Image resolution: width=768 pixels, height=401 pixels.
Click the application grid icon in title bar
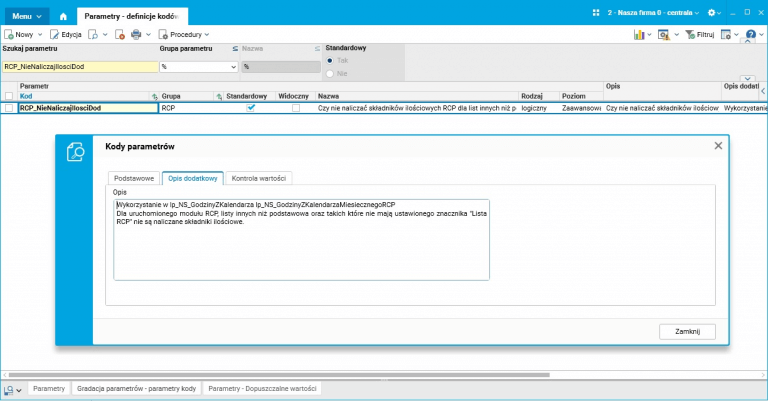click(596, 13)
